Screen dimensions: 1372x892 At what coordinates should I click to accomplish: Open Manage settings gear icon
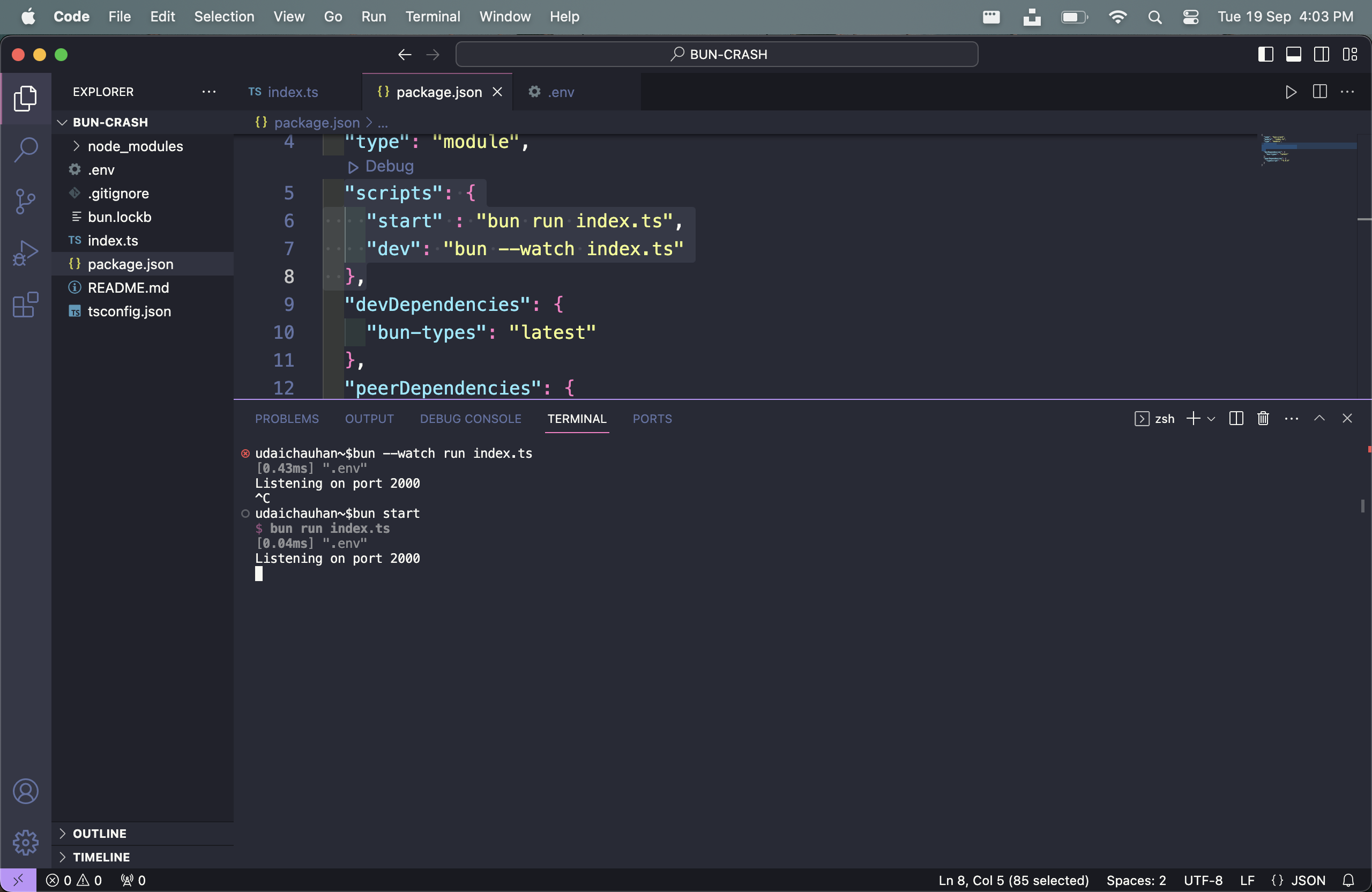click(x=25, y=842)
